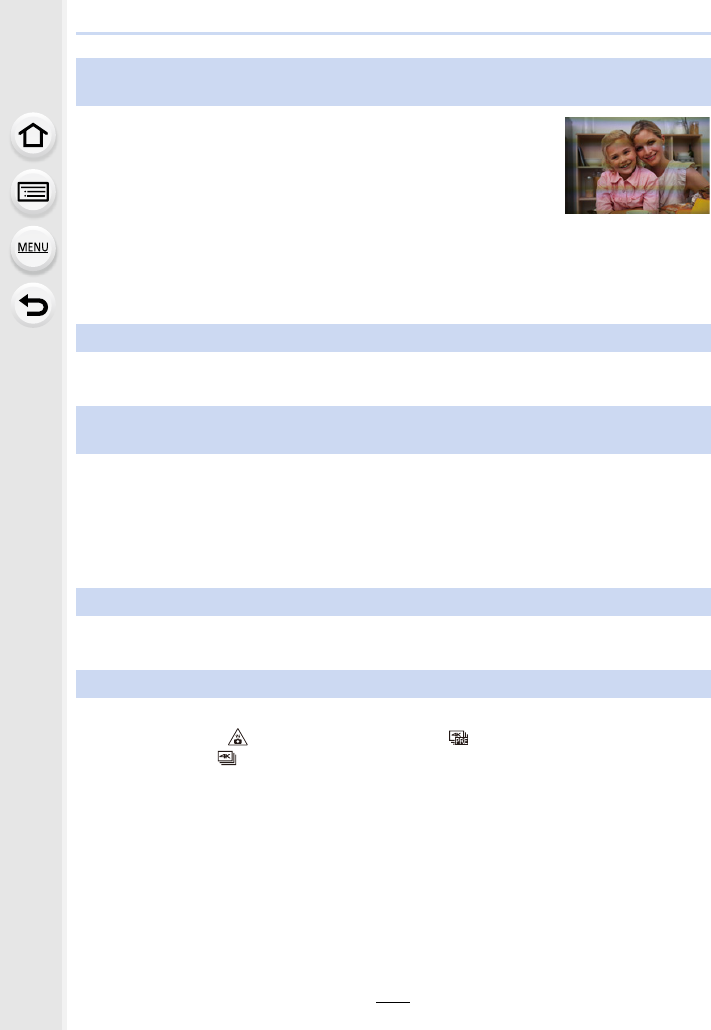Viewport: 711px width, 1030px height.
Task: Open the MENU list button
Action: [x=33, y=248]
